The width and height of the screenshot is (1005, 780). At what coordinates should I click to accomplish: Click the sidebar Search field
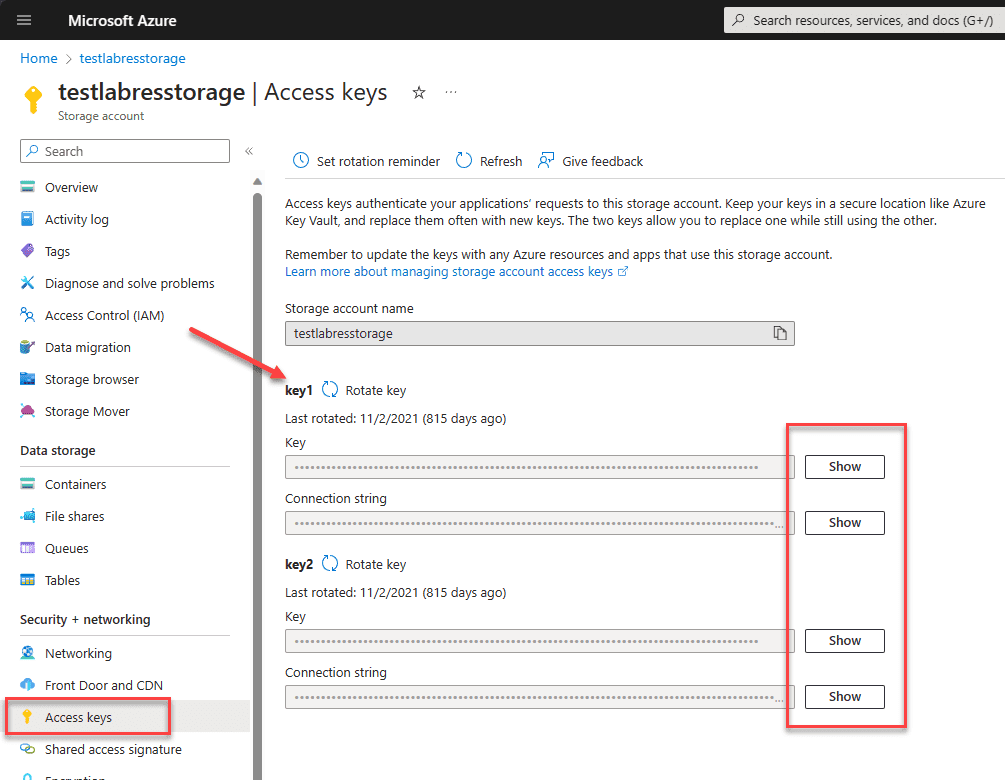click(x=125, y=151)
